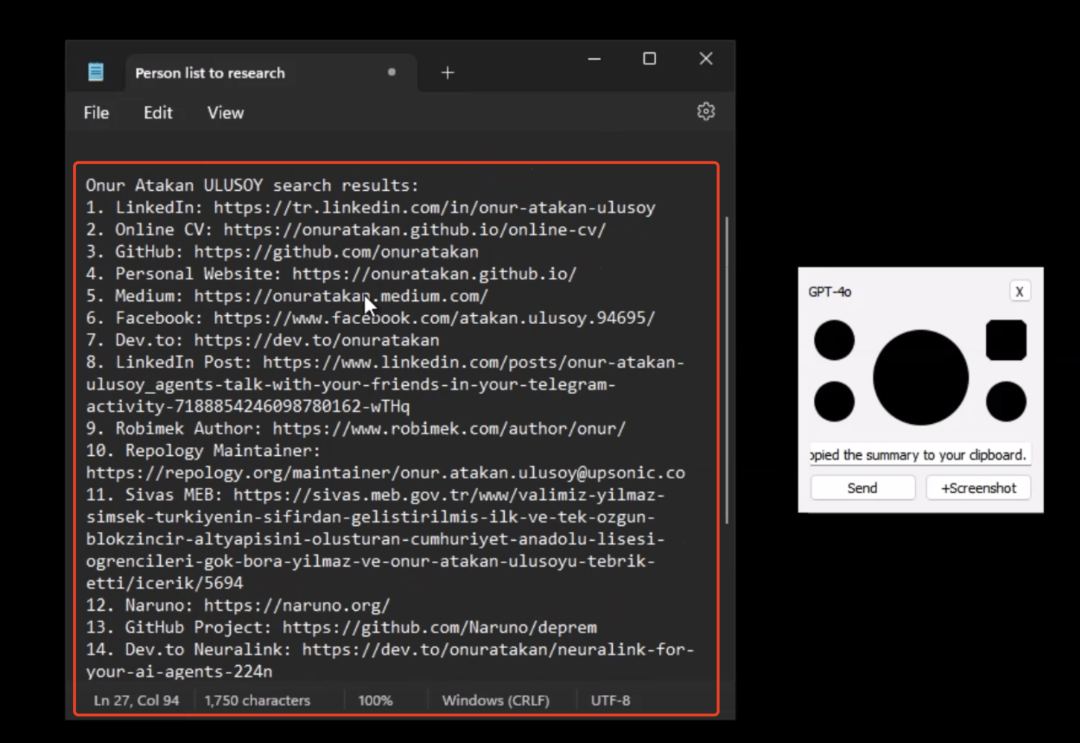
Task: Minimize the Notepad window
Action: pos(594,59)
